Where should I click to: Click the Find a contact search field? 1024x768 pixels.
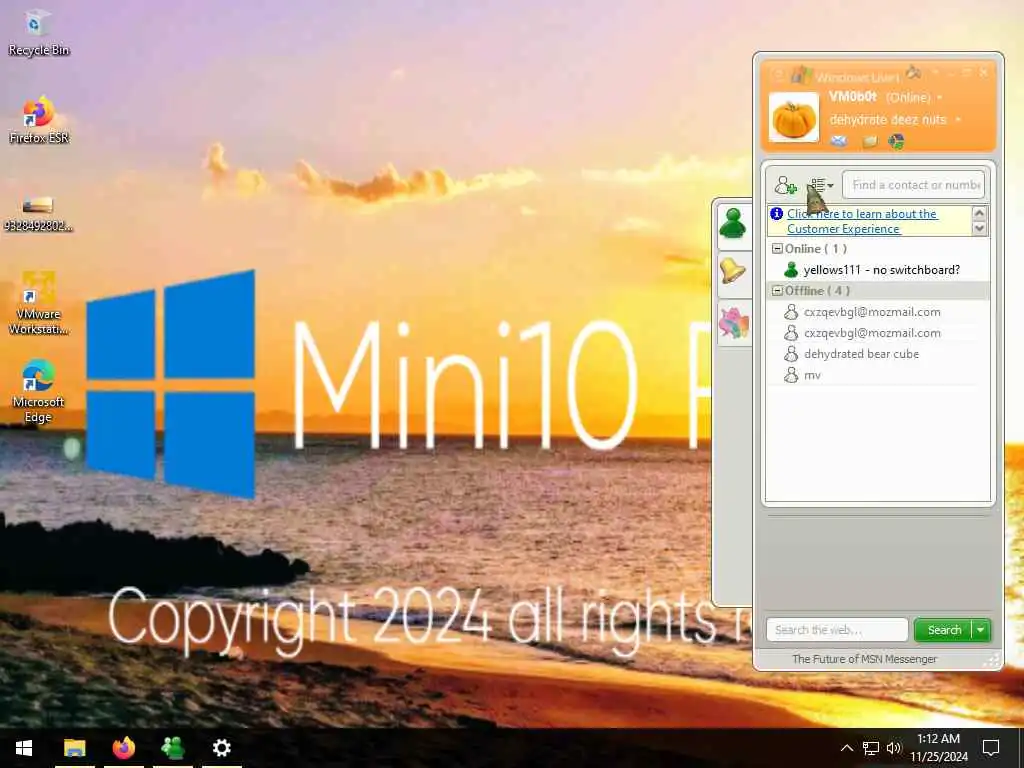click(914, 185)
